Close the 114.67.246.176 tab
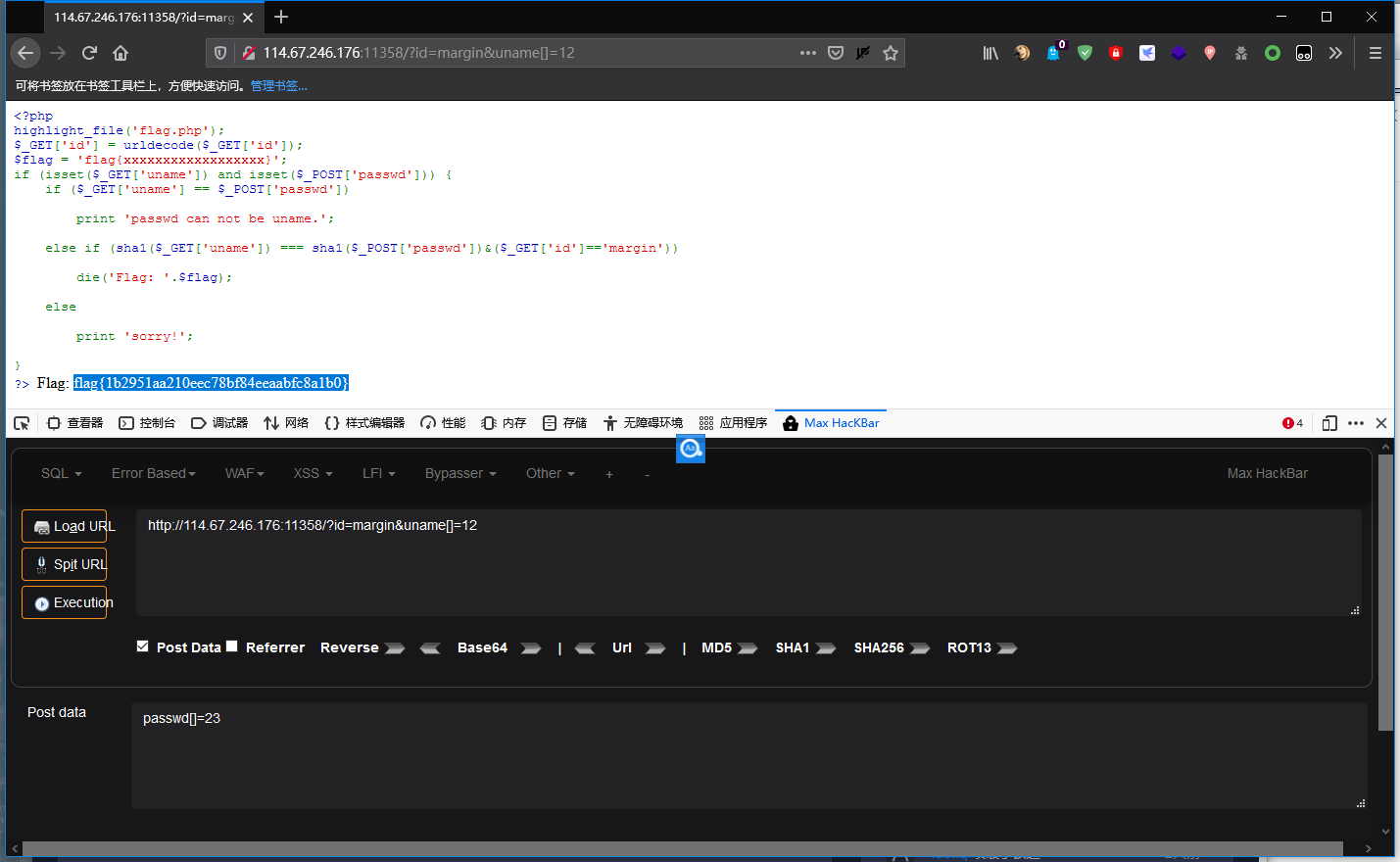 pos(248,18)
